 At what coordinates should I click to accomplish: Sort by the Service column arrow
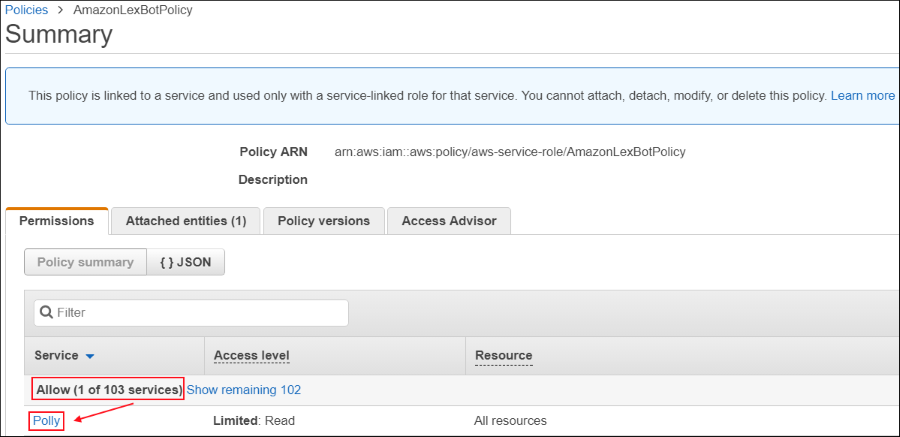click(89, 356)
